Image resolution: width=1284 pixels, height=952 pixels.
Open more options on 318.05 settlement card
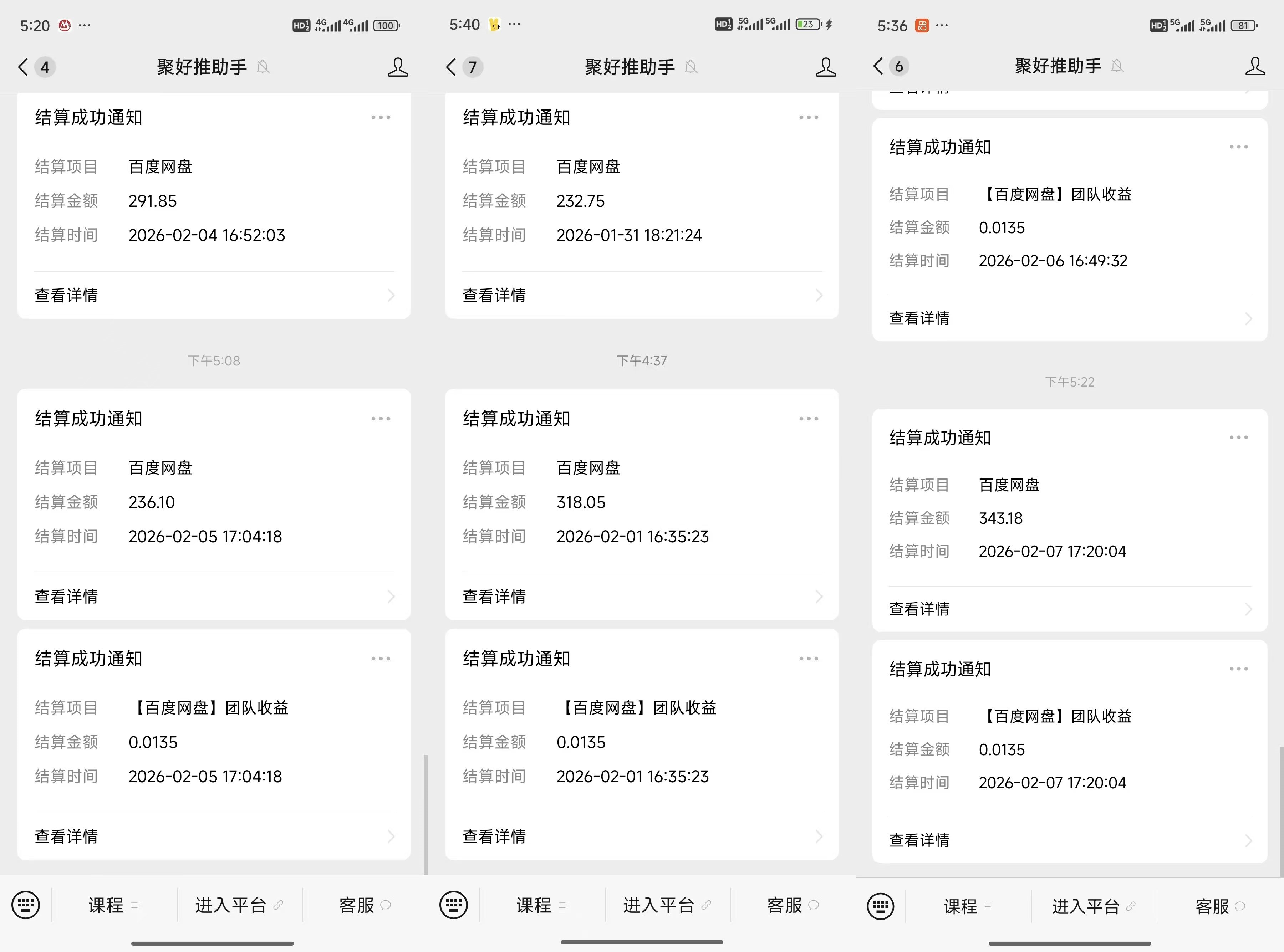point(809,418)
